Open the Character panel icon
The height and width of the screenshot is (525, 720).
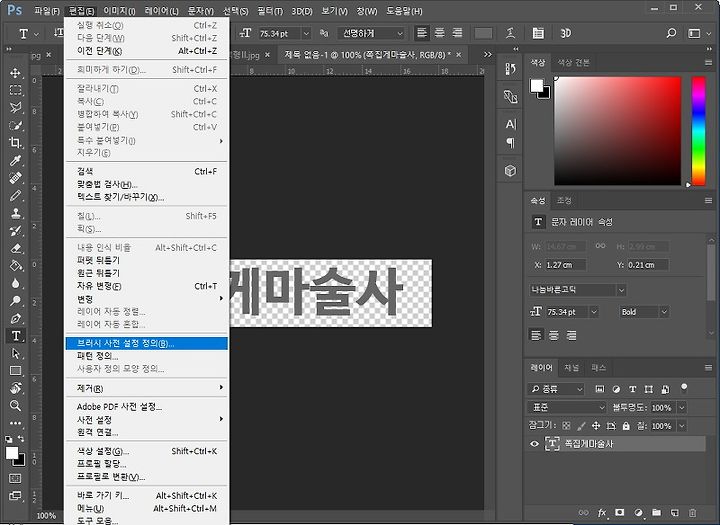[511, 124]
